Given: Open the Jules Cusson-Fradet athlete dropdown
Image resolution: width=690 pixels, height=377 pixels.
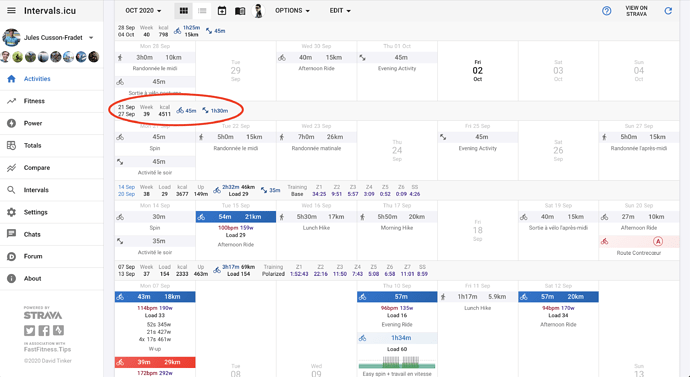Looking at the screenshot, I should click(x=58, y=38).
